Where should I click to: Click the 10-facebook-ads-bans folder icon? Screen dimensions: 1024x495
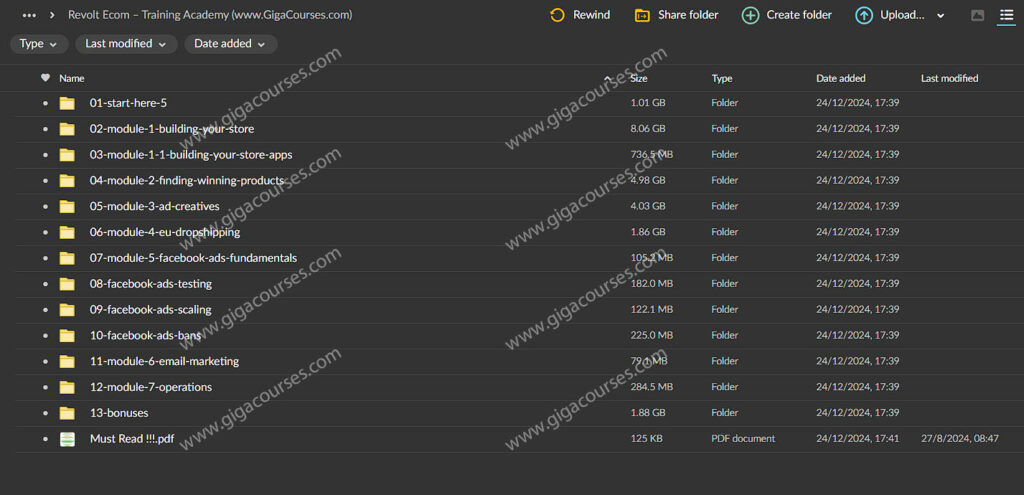tap(67, 336)
